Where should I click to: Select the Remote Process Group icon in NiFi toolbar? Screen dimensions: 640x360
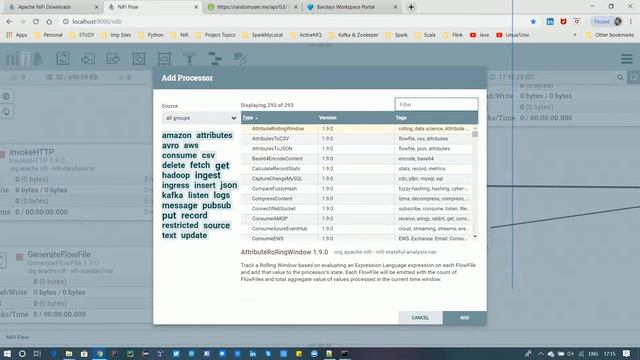click(164, 58)
